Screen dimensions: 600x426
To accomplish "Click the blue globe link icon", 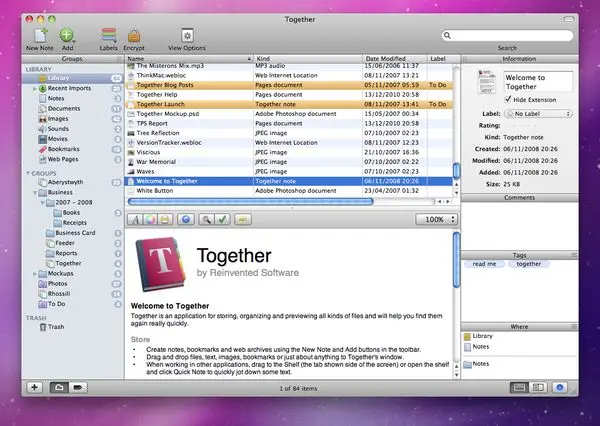I will click(x=186, y=219).
